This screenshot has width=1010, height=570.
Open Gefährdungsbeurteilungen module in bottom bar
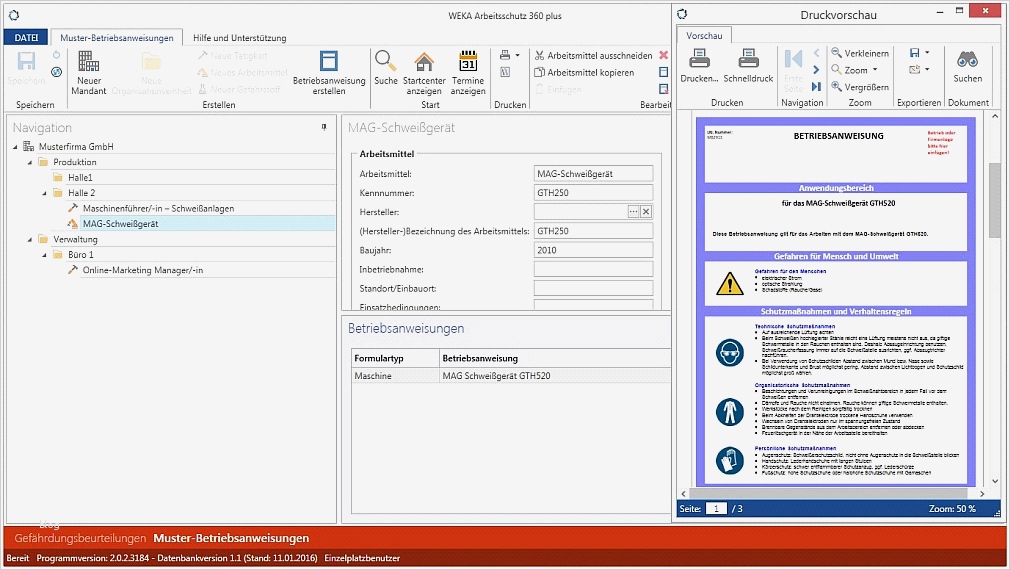point(79,539)
